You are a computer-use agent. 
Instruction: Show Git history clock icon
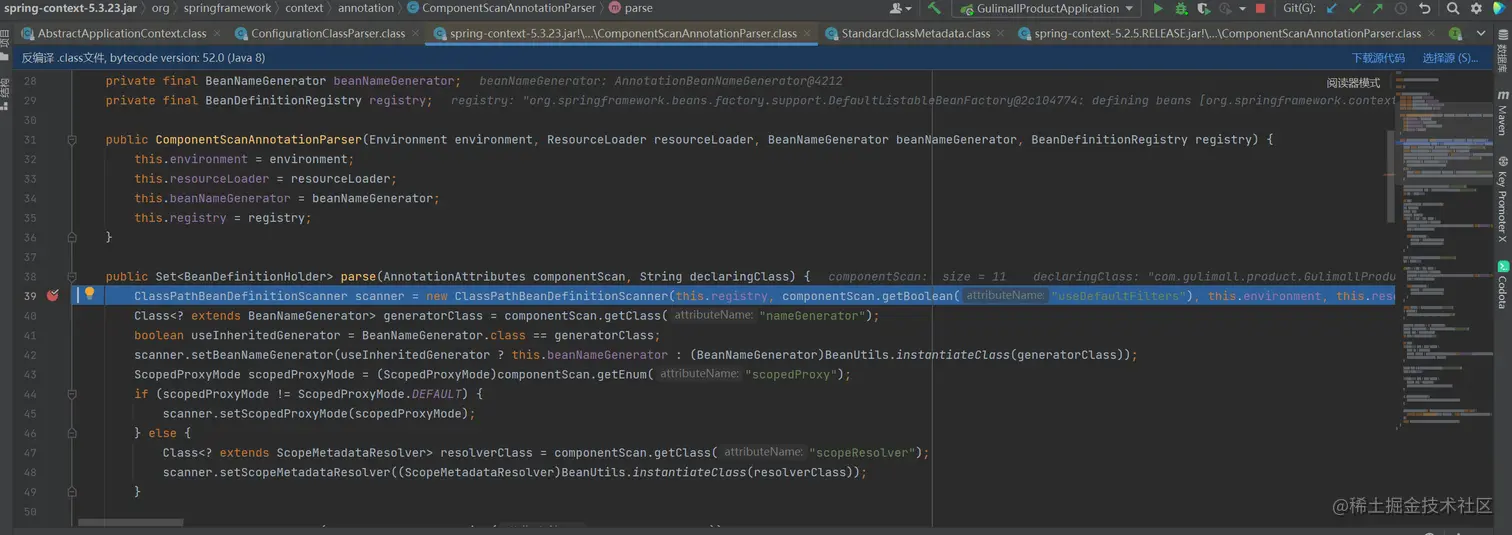tap(1401, 8)
